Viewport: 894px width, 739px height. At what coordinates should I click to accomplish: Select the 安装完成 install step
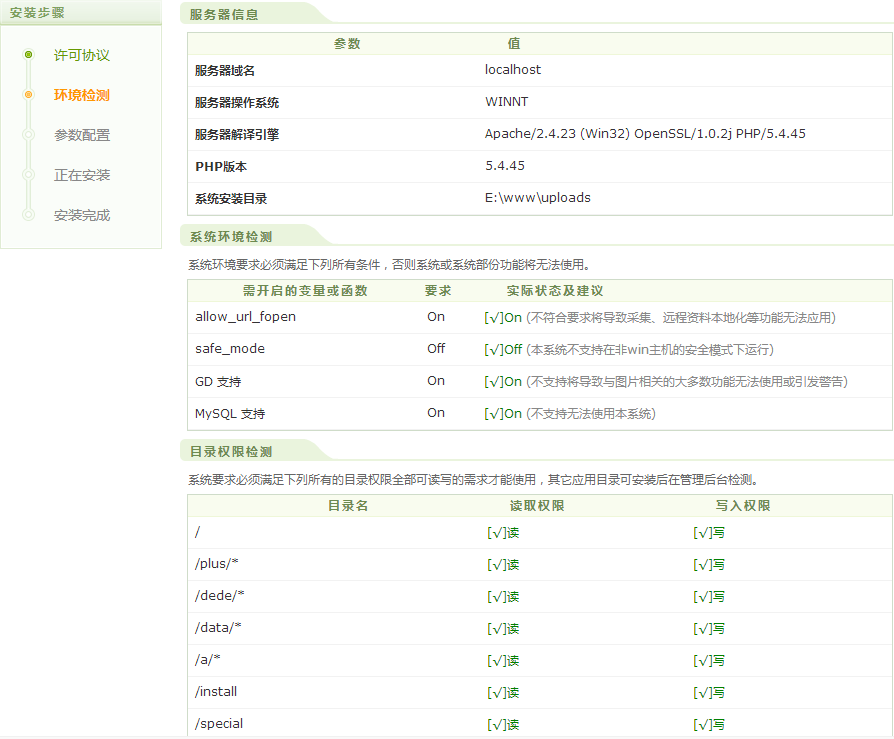(82, 215)
